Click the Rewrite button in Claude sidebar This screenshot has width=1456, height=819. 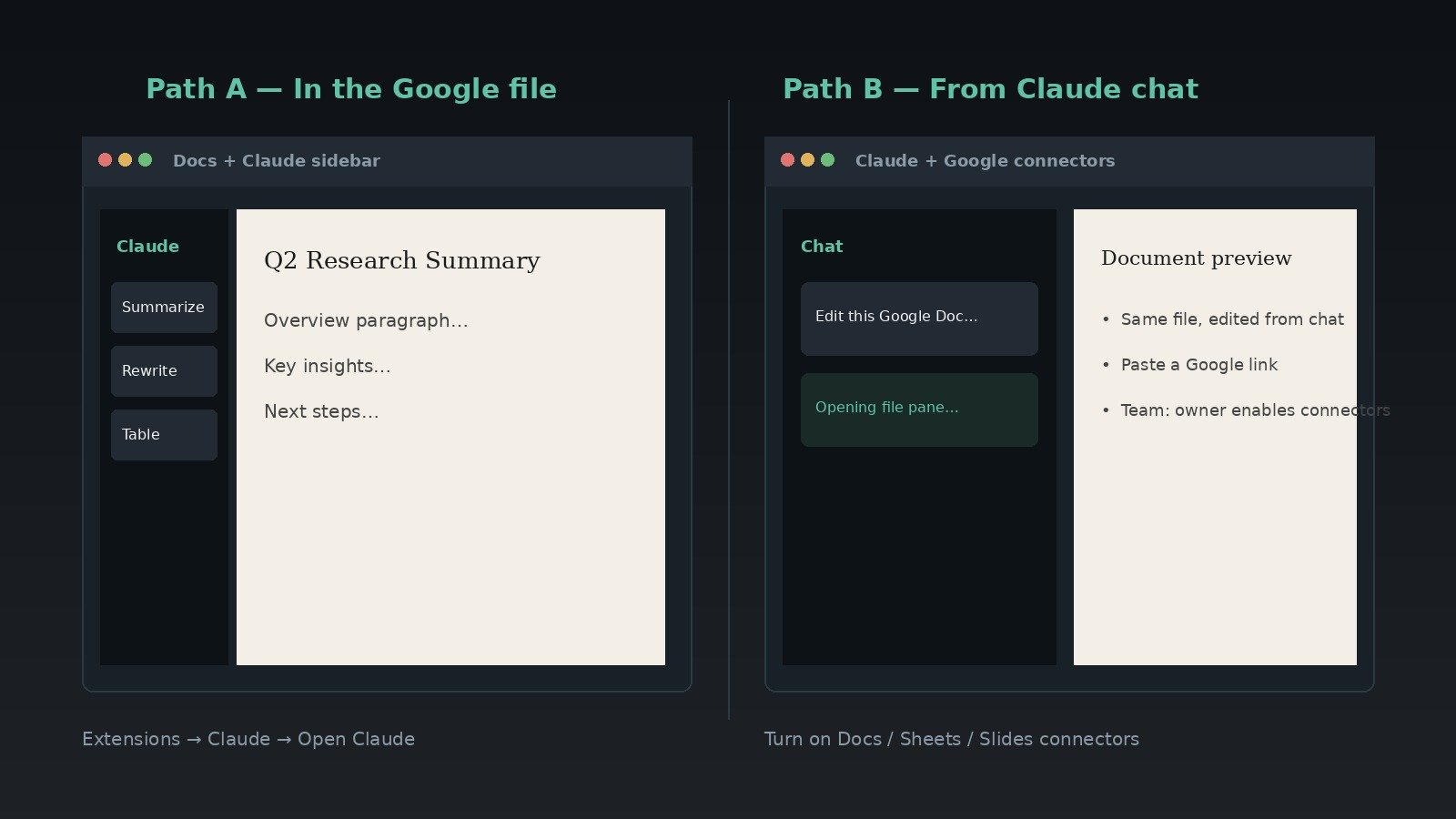tap(164, 371)
